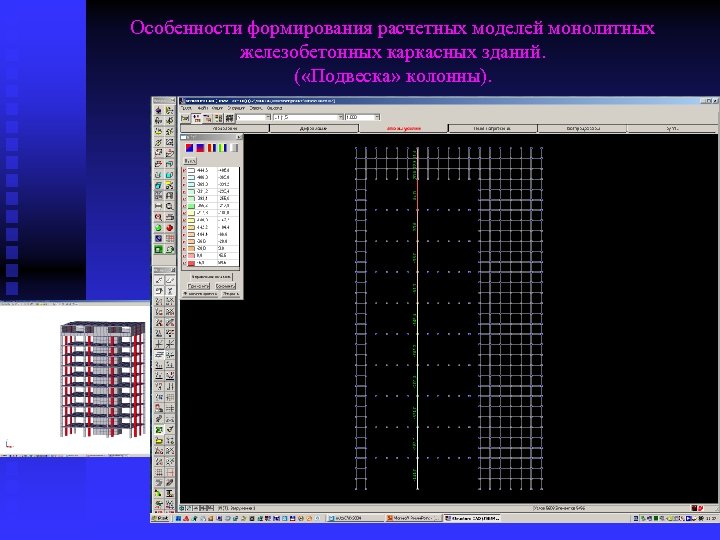Viewport: 720px width, 540px height.
Task: Select the magnifying glass zoom tool
Action: point(170,207)
